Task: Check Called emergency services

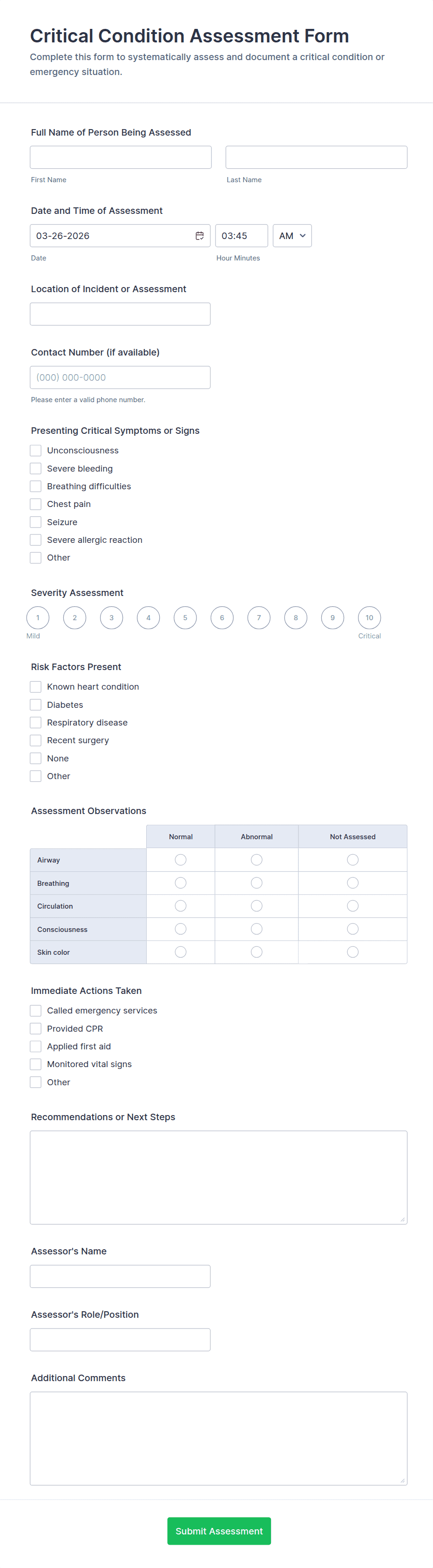Action: point(36,1010)
